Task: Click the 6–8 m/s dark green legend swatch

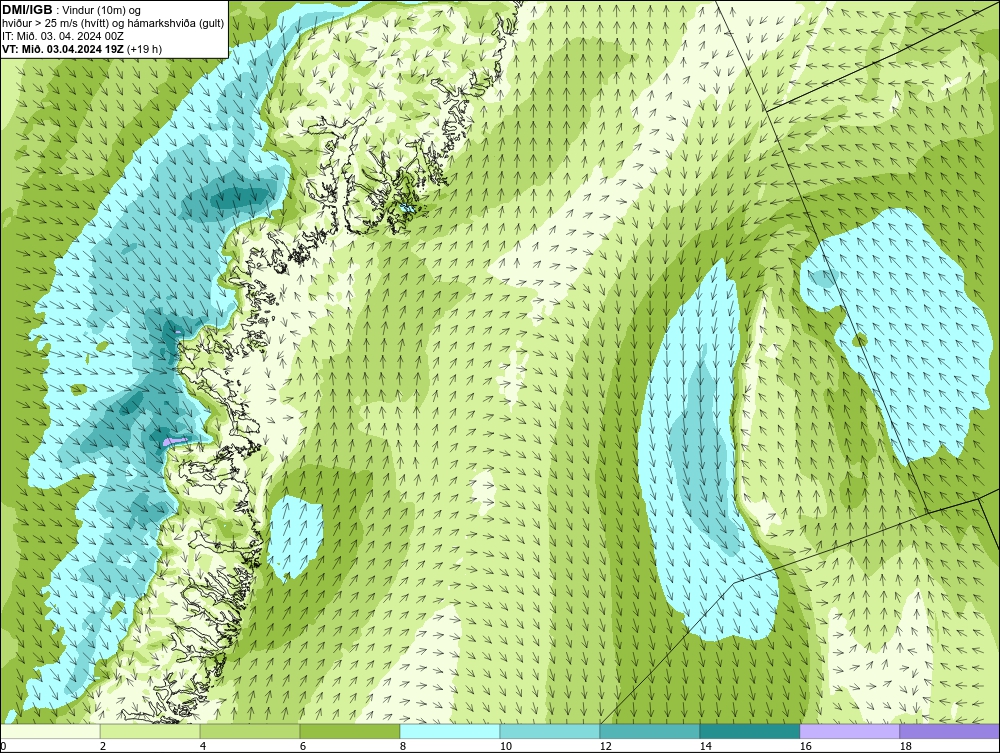Action: click(350, 731)
